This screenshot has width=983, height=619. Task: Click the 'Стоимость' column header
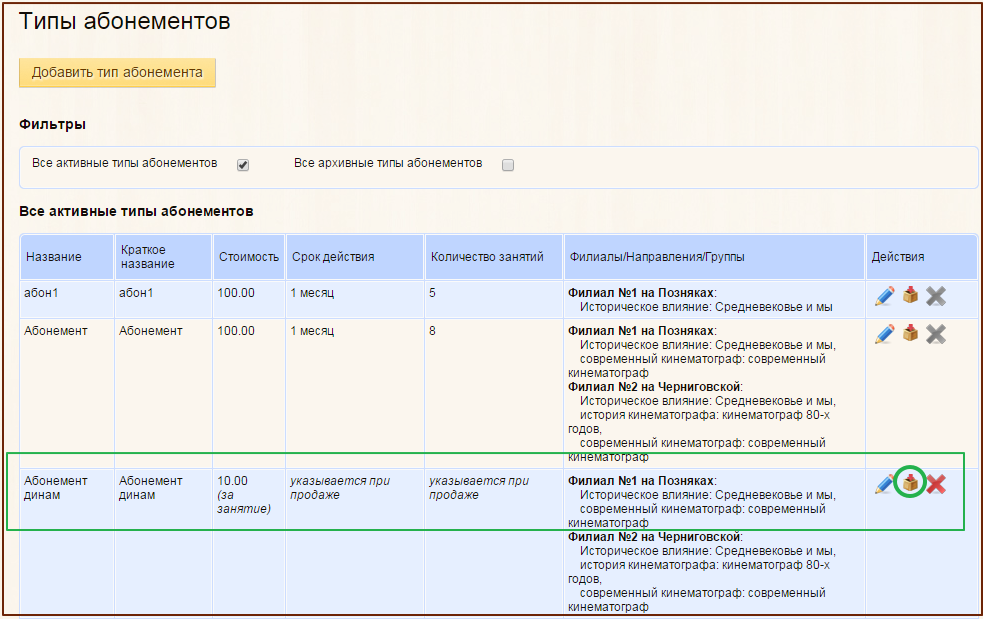249,257
